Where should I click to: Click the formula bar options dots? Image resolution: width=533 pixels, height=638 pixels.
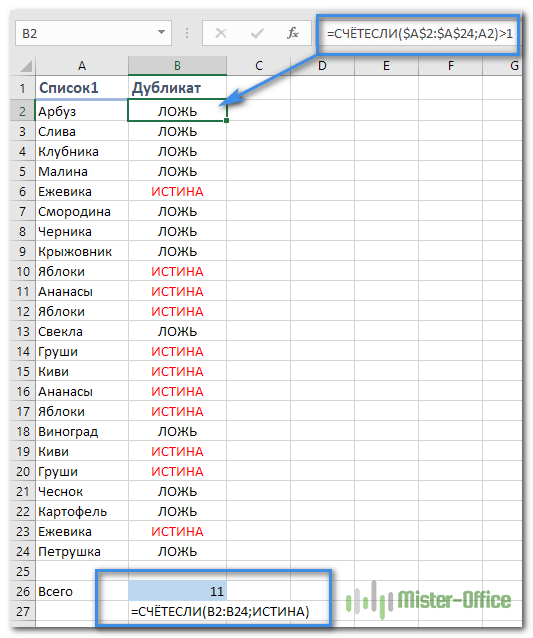coord(187,33)
